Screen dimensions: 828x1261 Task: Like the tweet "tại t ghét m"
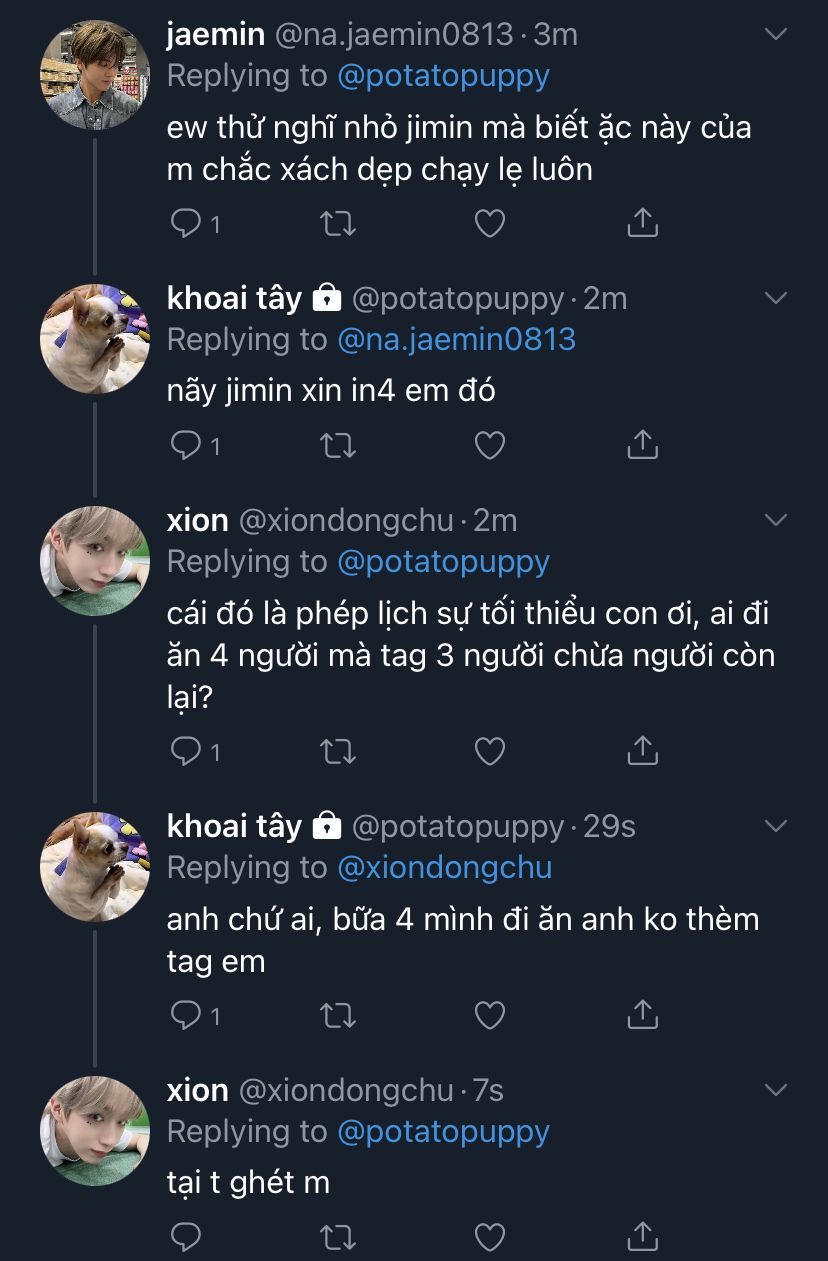(x=489, y=1237)
